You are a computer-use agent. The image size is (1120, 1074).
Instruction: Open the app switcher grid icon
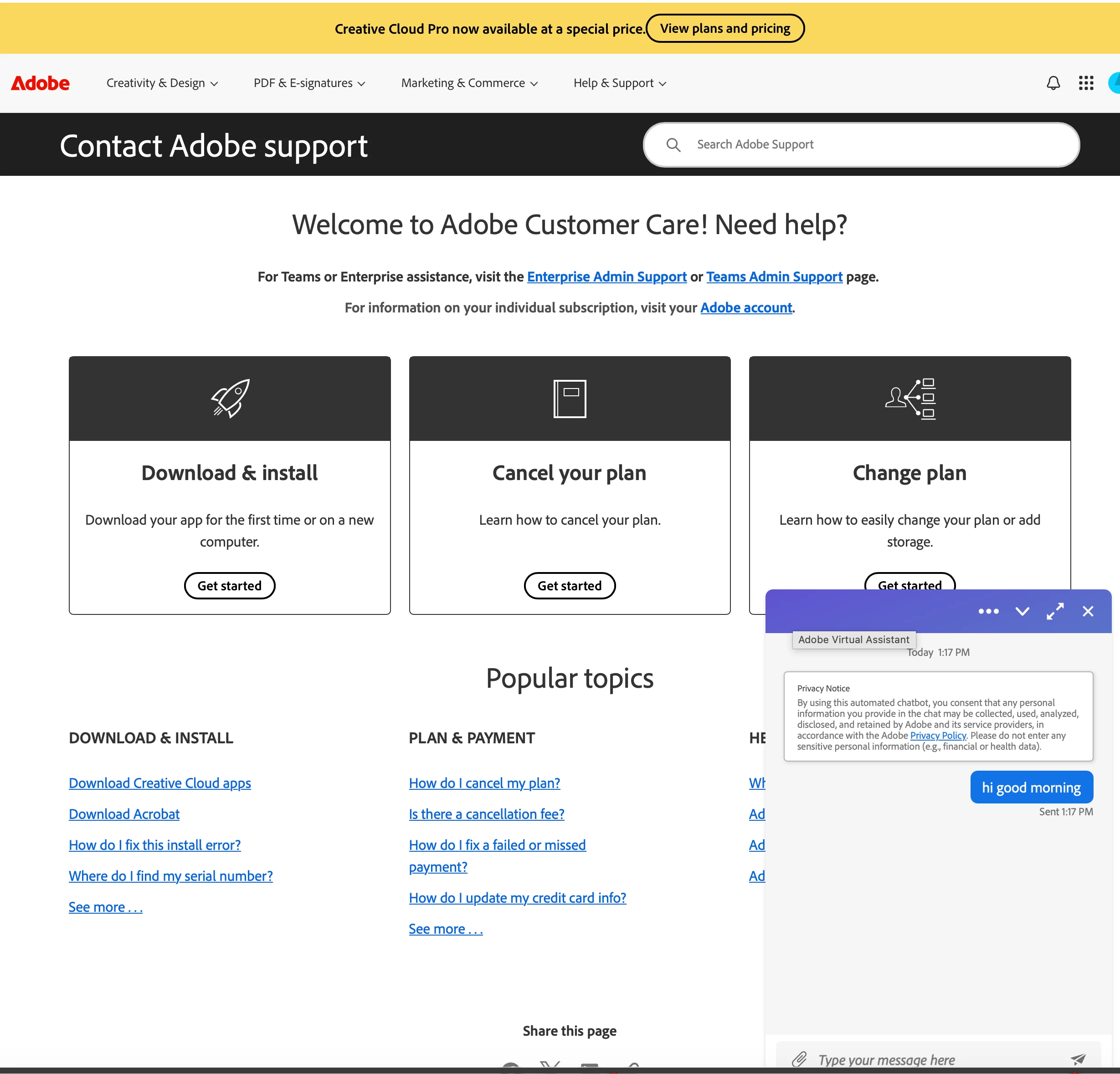point(1086,83)
